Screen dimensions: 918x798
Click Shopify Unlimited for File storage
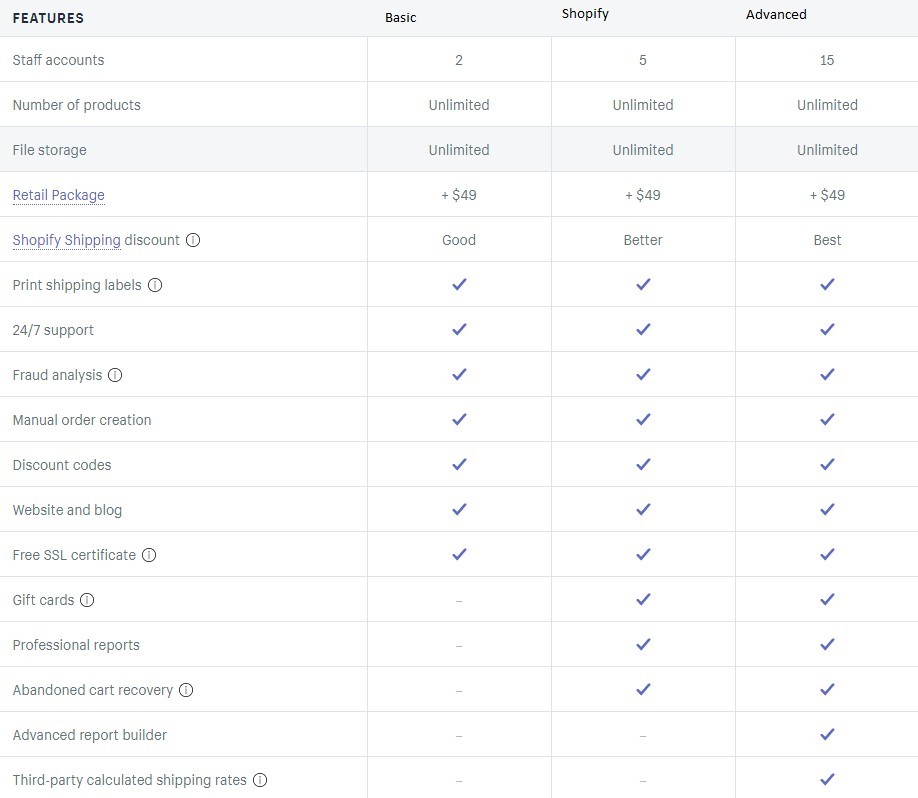(x=643, y=150)
